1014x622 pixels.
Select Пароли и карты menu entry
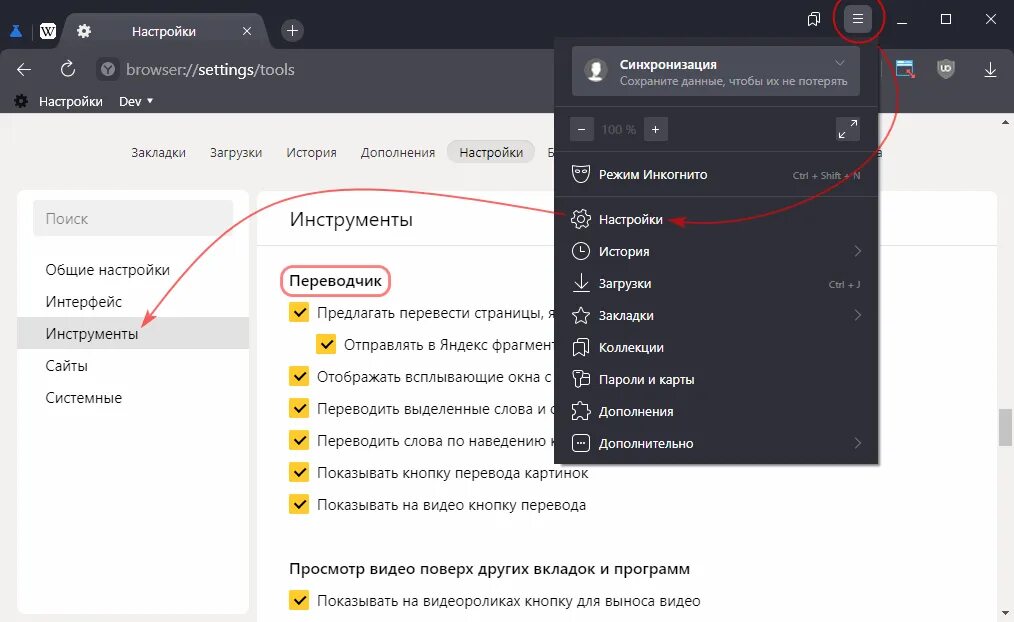(716, 379)
